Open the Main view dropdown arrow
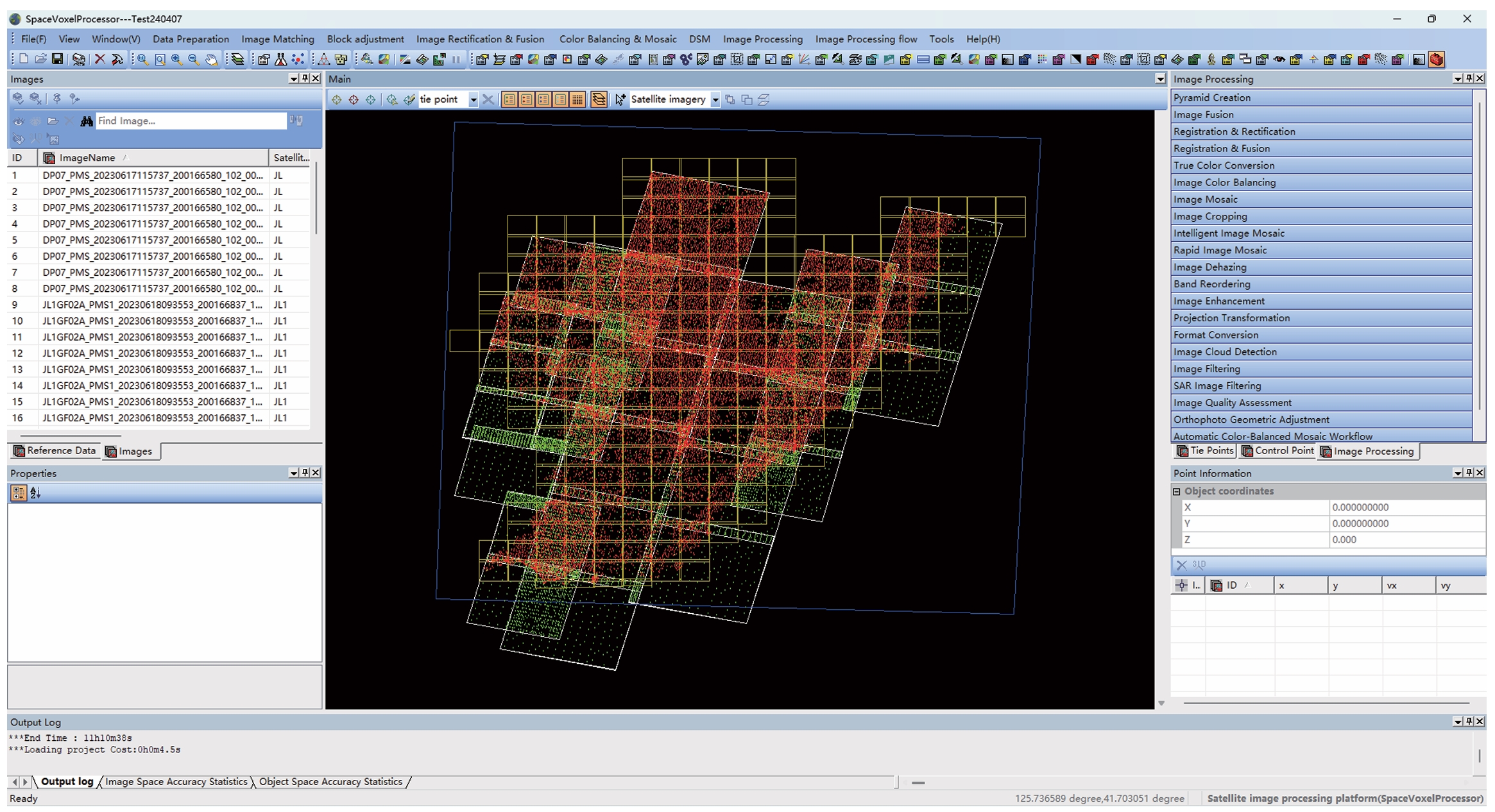 1160,79
